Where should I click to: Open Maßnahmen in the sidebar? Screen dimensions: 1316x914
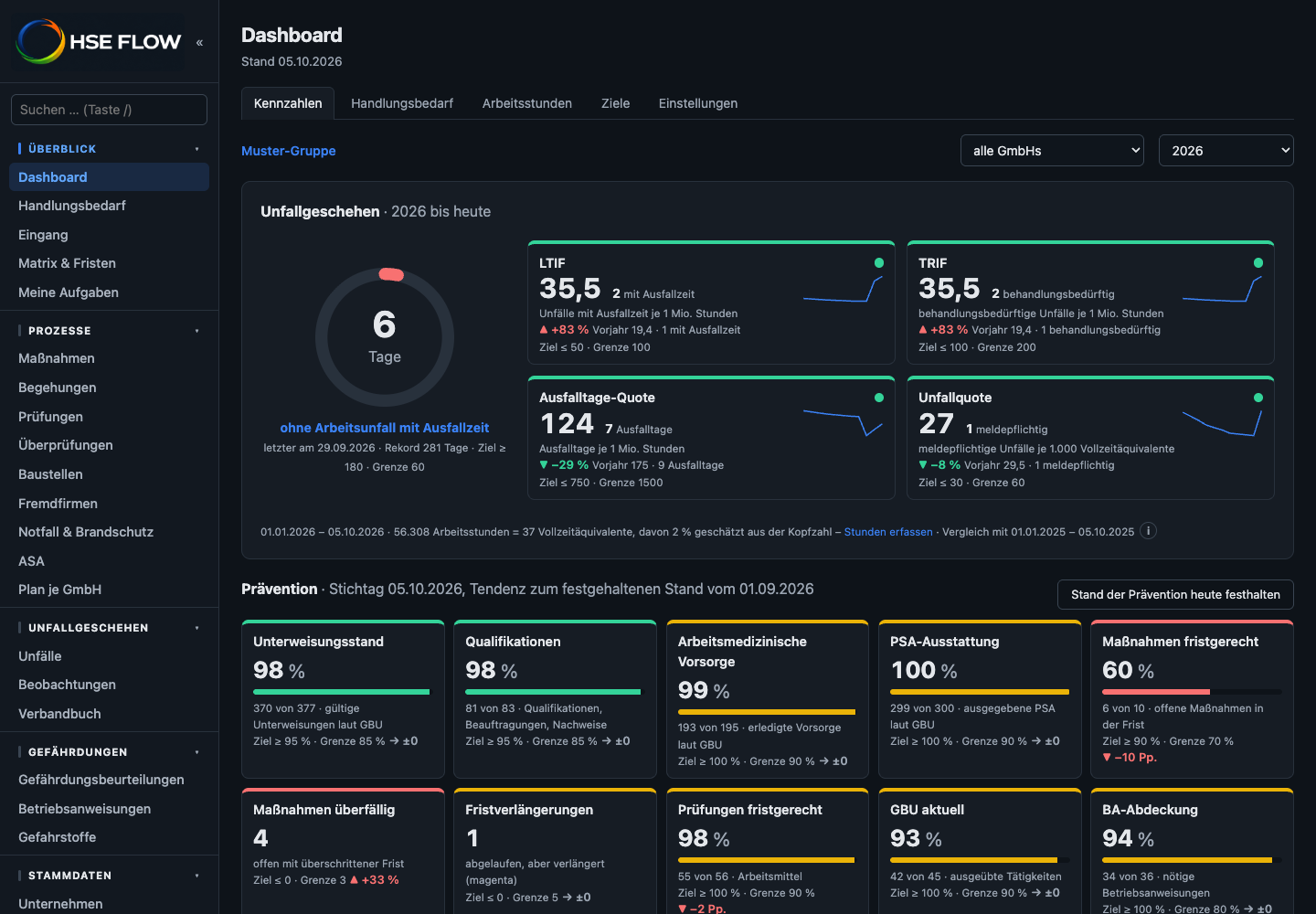[109, 358]
